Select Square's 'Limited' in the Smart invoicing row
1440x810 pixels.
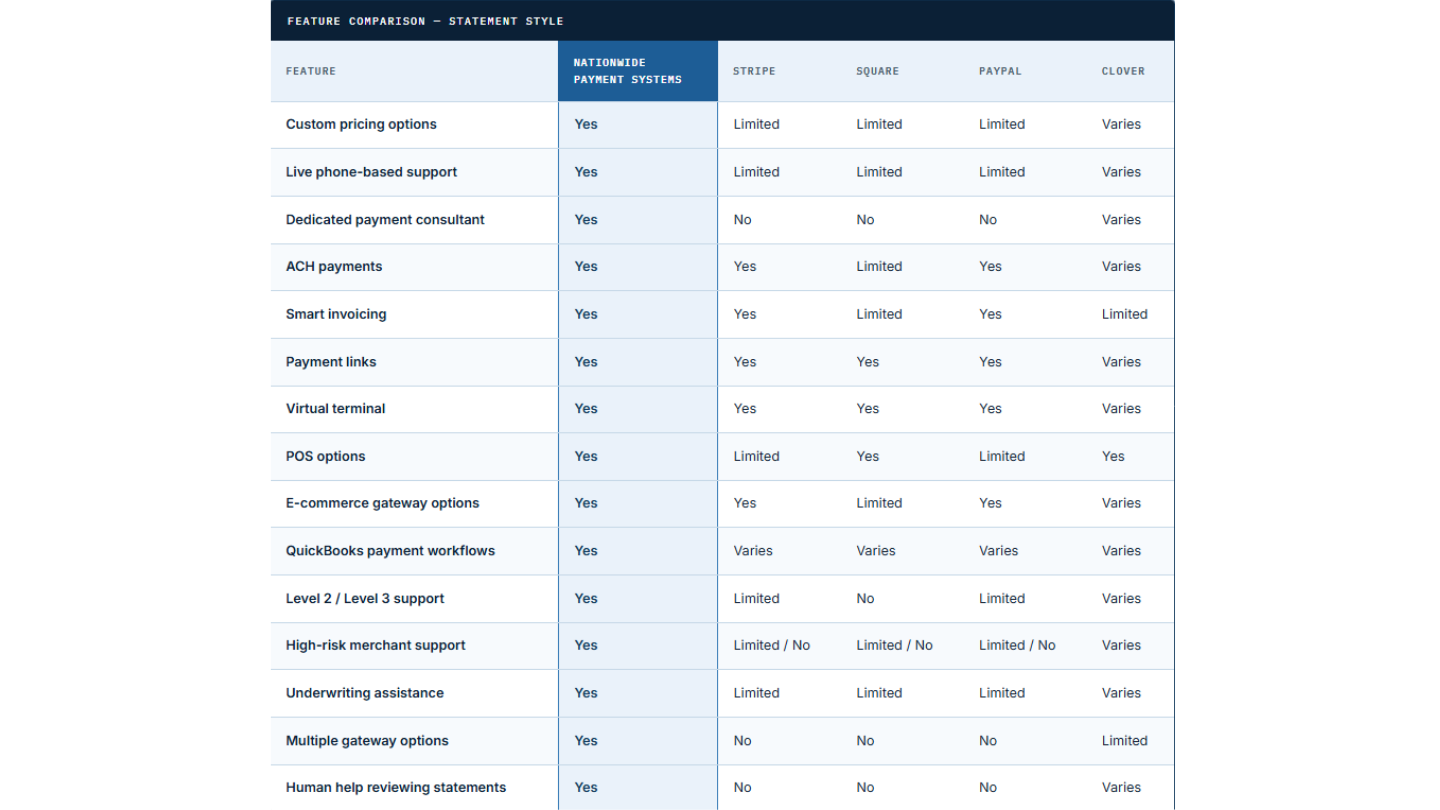(x=879, y=314)
